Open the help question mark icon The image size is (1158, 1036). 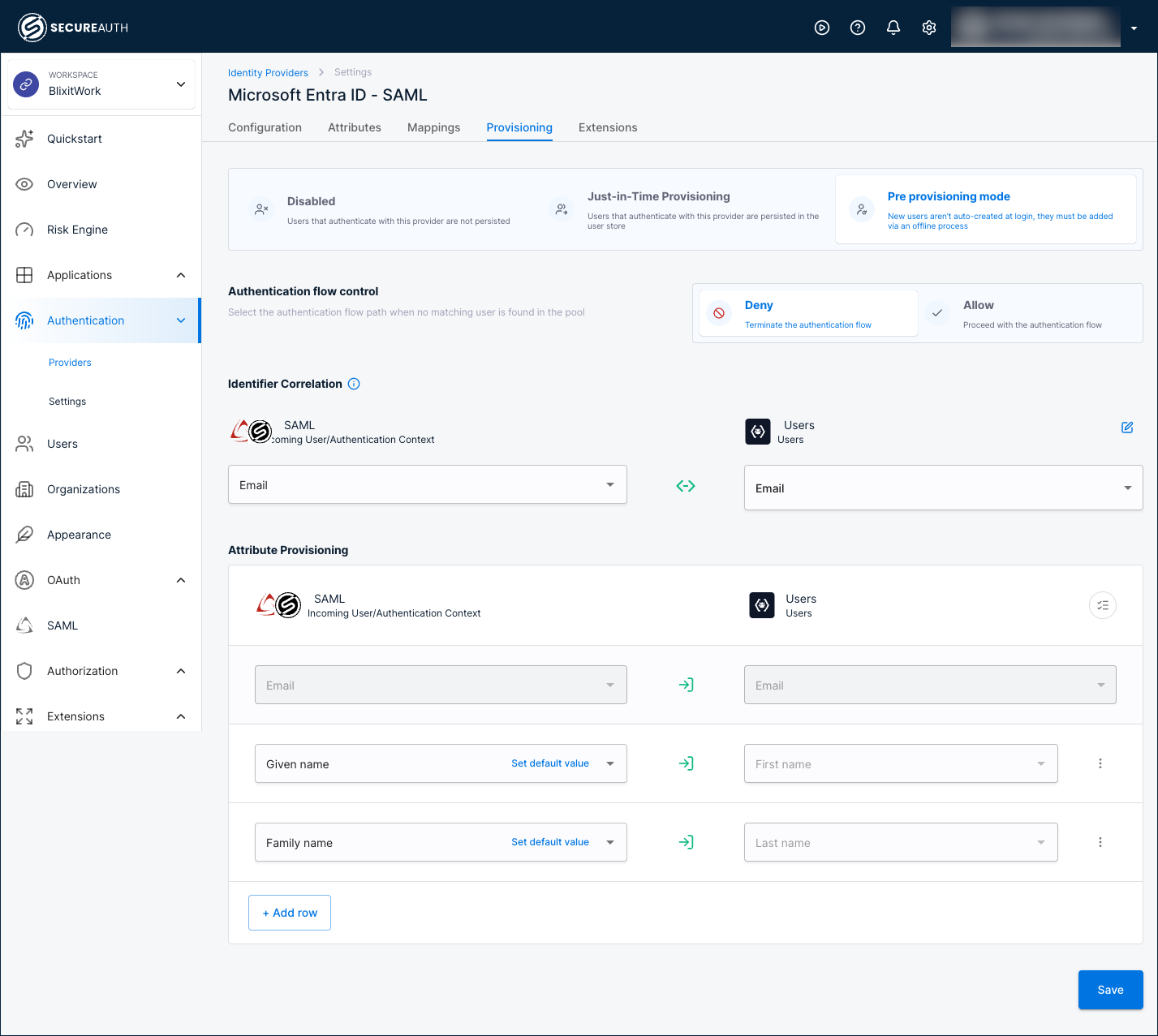858,28
